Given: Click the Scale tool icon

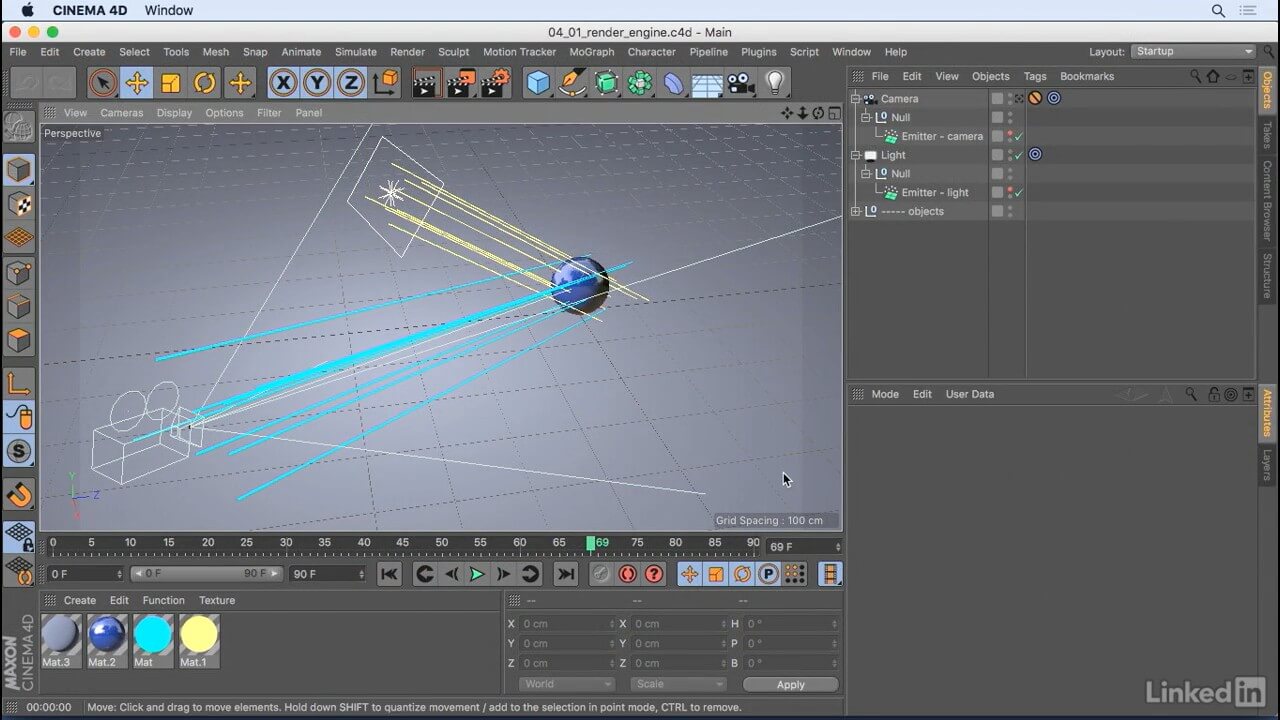Looking at the screenshot, I should [171, 83].
